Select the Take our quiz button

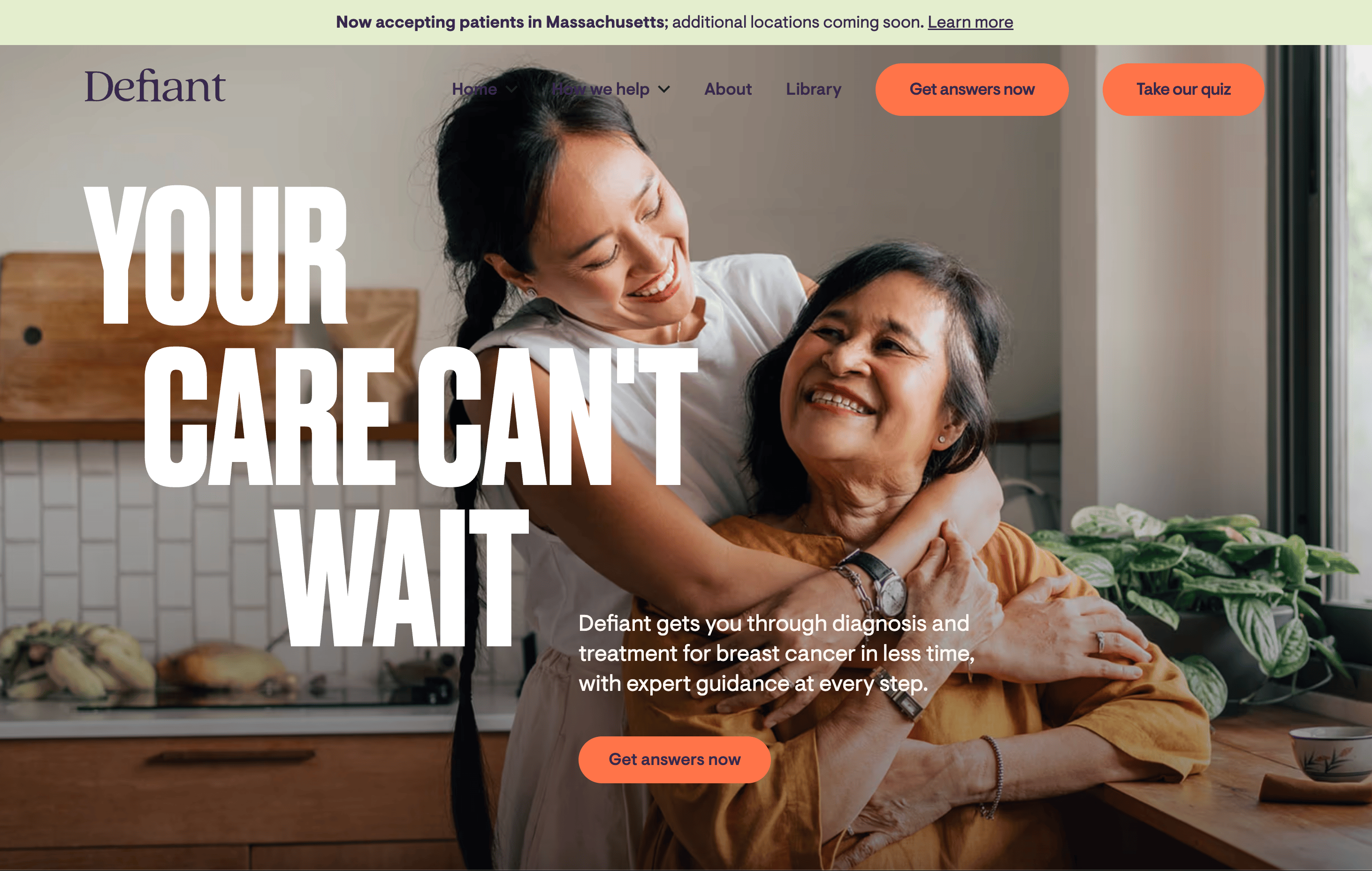click(x=1183, y=90)
